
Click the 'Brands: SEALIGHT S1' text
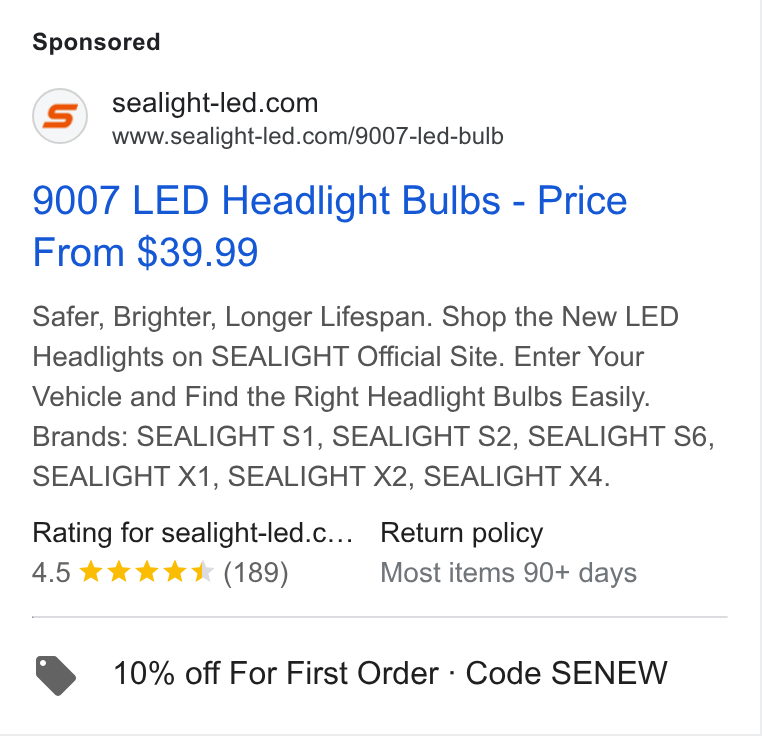174,437
